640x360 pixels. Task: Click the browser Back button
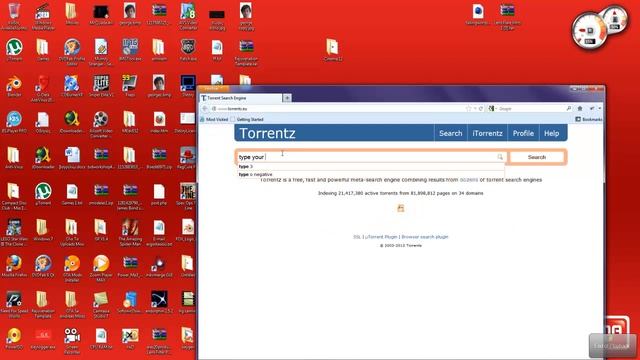click(x=205, y=109)
